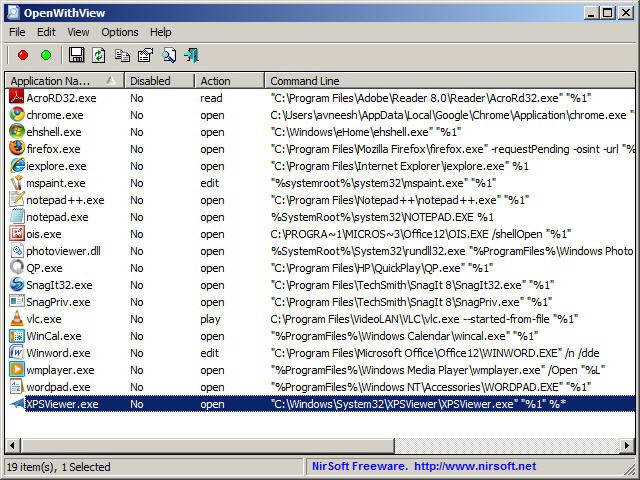
Task: Click the horizontal scrollbar left arrow
Action: [12, 445]
